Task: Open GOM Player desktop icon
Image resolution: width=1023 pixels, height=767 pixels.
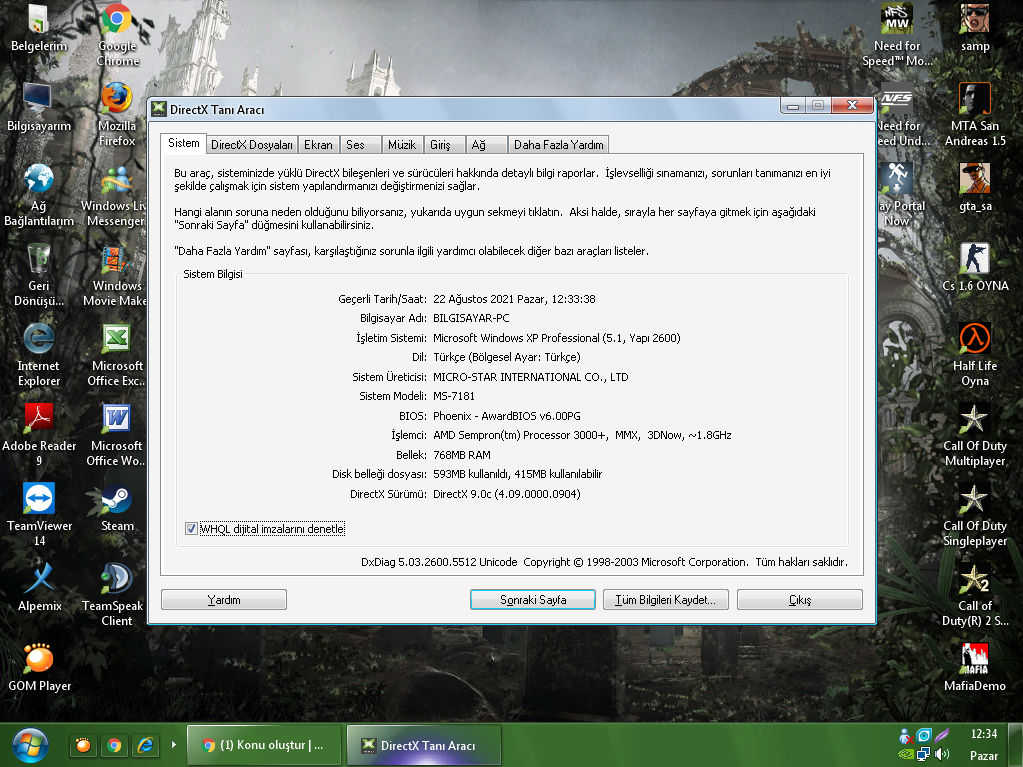Action: click(x=38, y=668)
